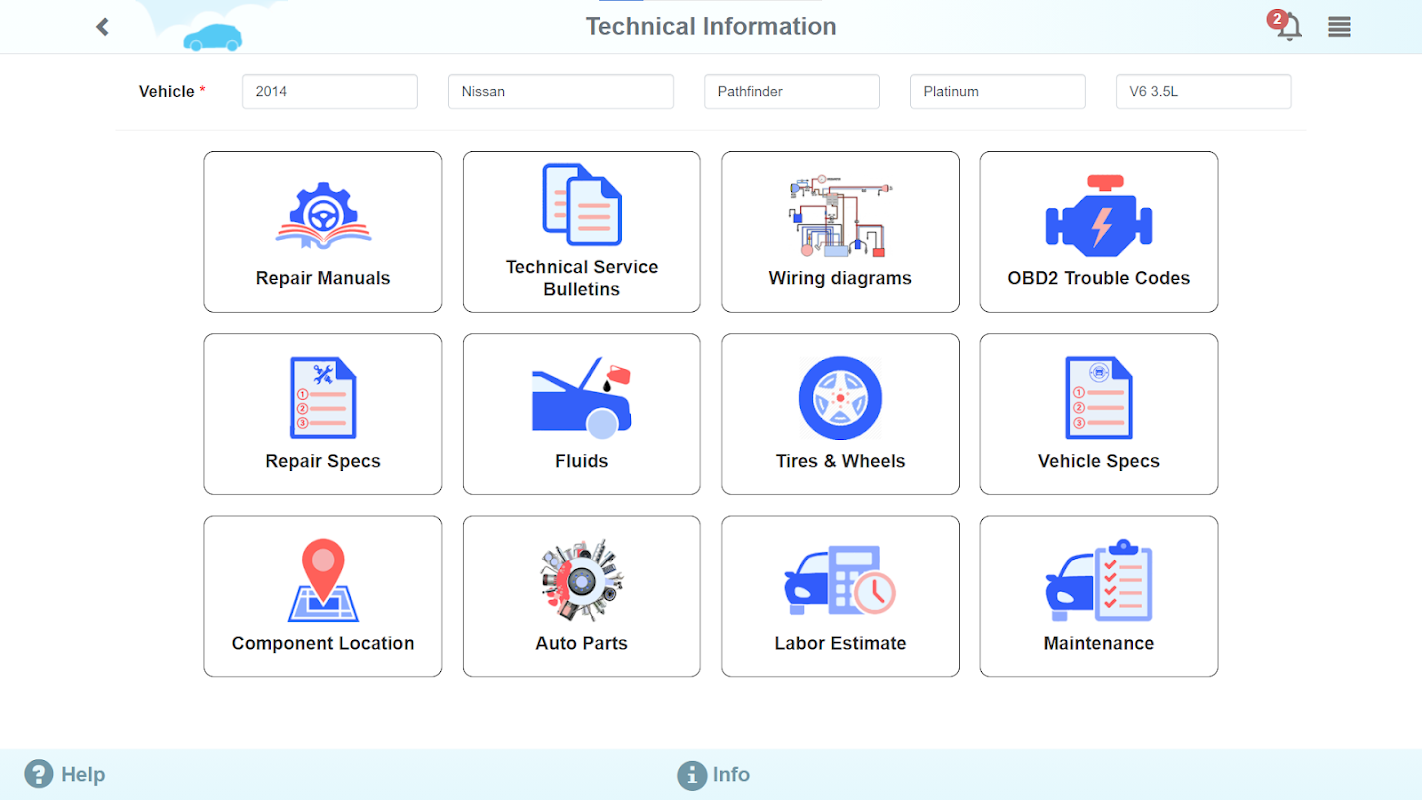This screenshot has height=800, width=1422.
Task: Click the Info link text
Action: coord(731,774)
